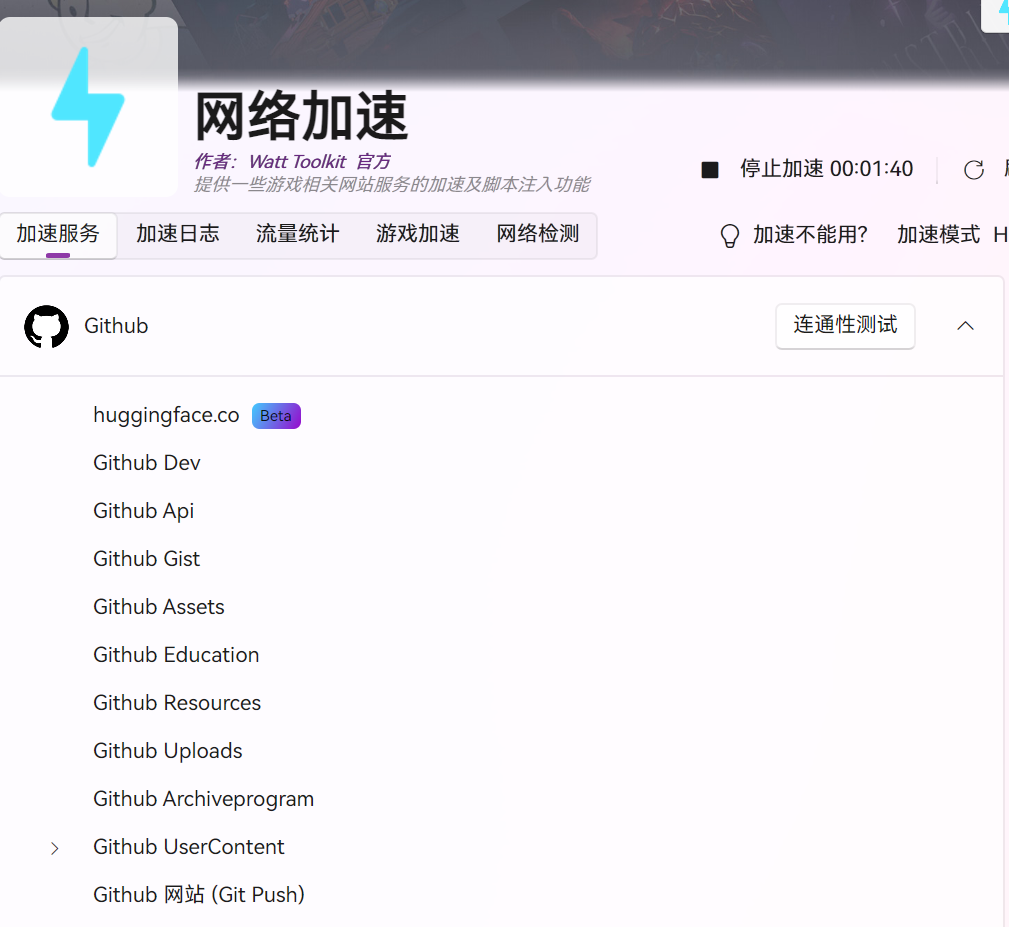The height and width of the screenshot is (927, 1009).
Task: Open the 网络检测 tab
Action: 537,234
